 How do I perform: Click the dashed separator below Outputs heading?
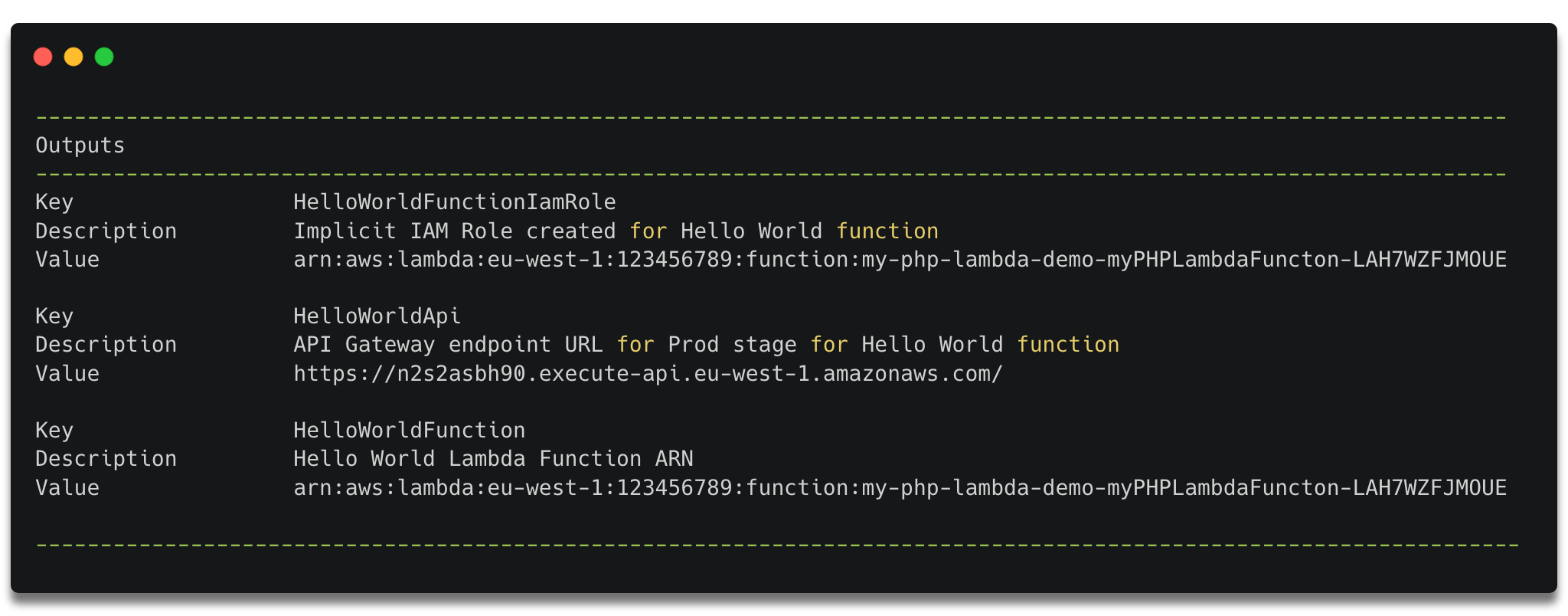coord(772,174)
